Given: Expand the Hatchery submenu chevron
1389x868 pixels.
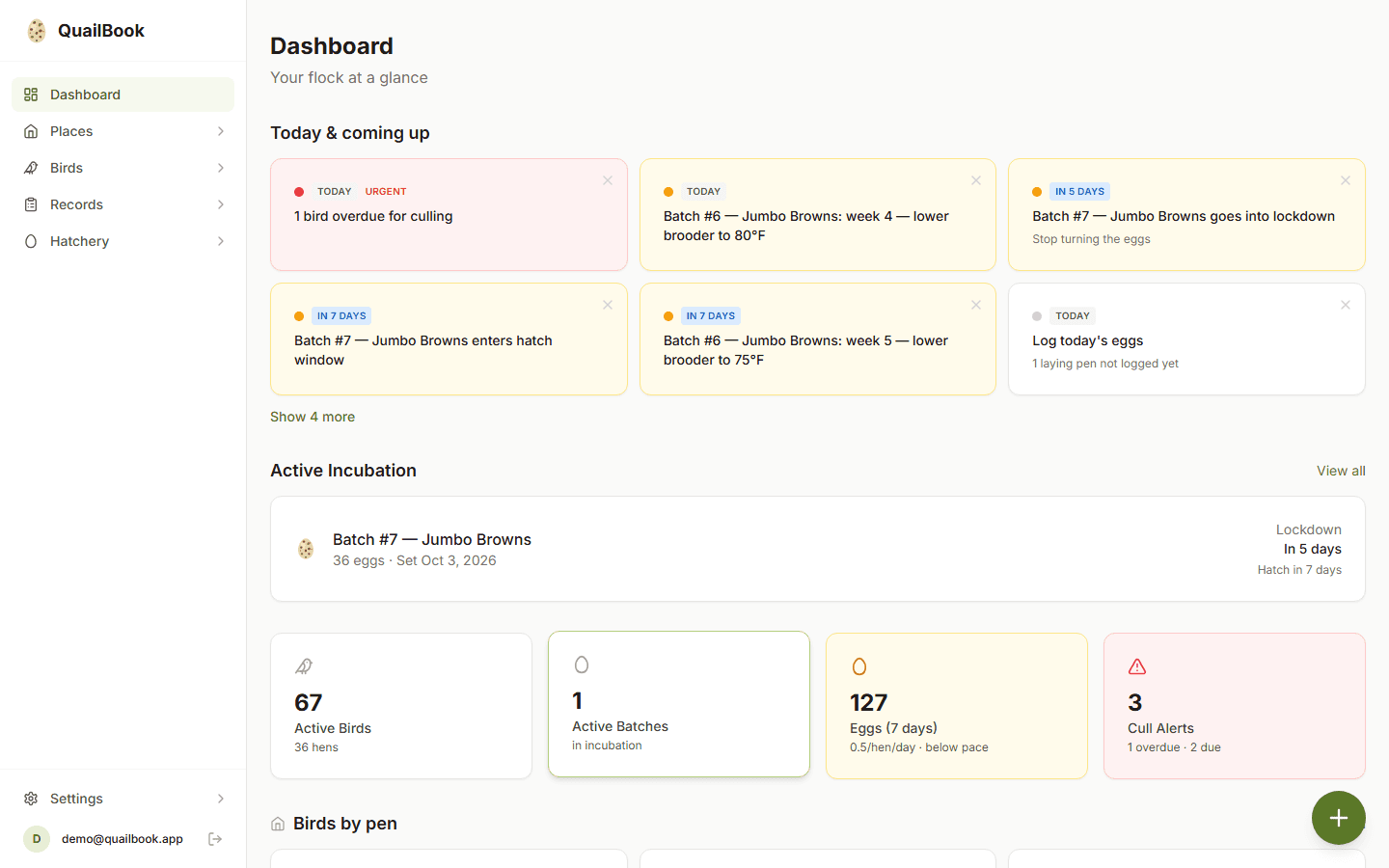Looking at the screenshot, I should [x=221, y=241].
